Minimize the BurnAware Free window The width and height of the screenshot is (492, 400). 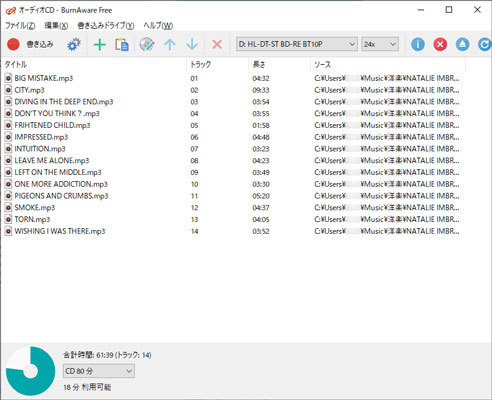tap(421, 10)
